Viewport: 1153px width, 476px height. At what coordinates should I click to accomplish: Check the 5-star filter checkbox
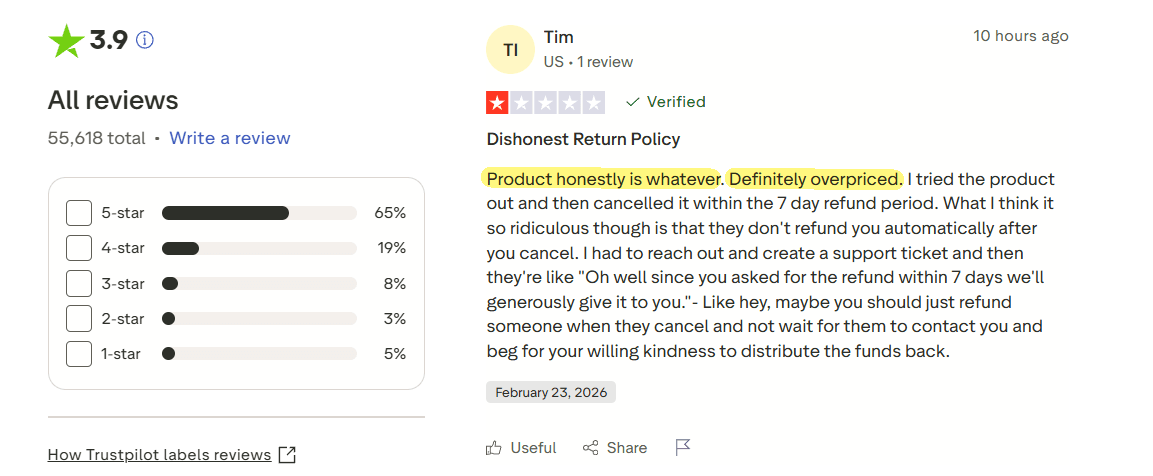click(x=79, y=213)
